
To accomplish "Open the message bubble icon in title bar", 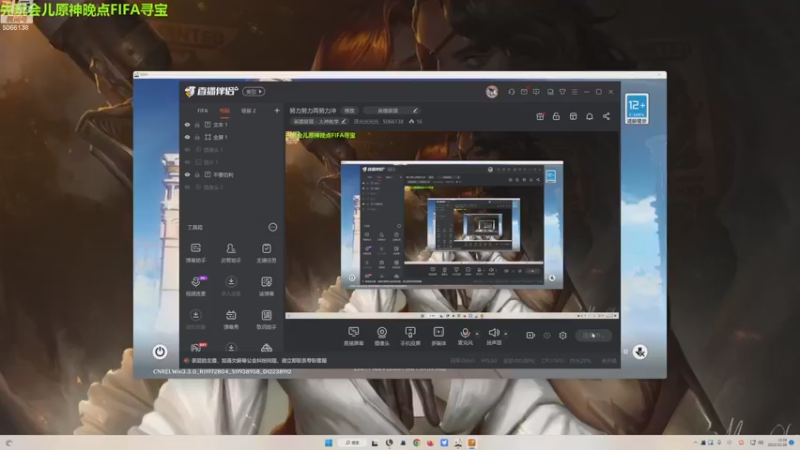I will 536,92.
